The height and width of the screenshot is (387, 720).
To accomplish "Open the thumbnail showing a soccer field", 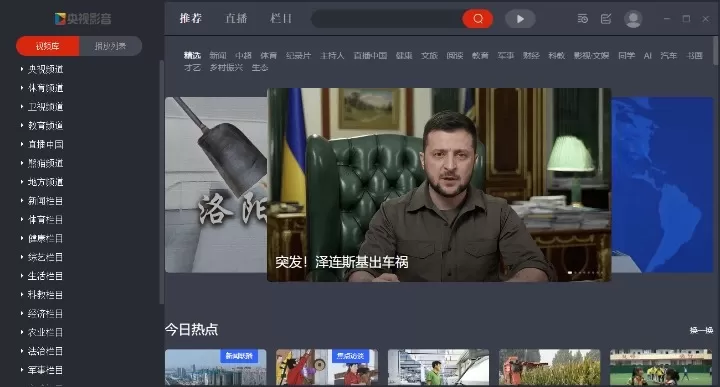I will coord(661,367).
